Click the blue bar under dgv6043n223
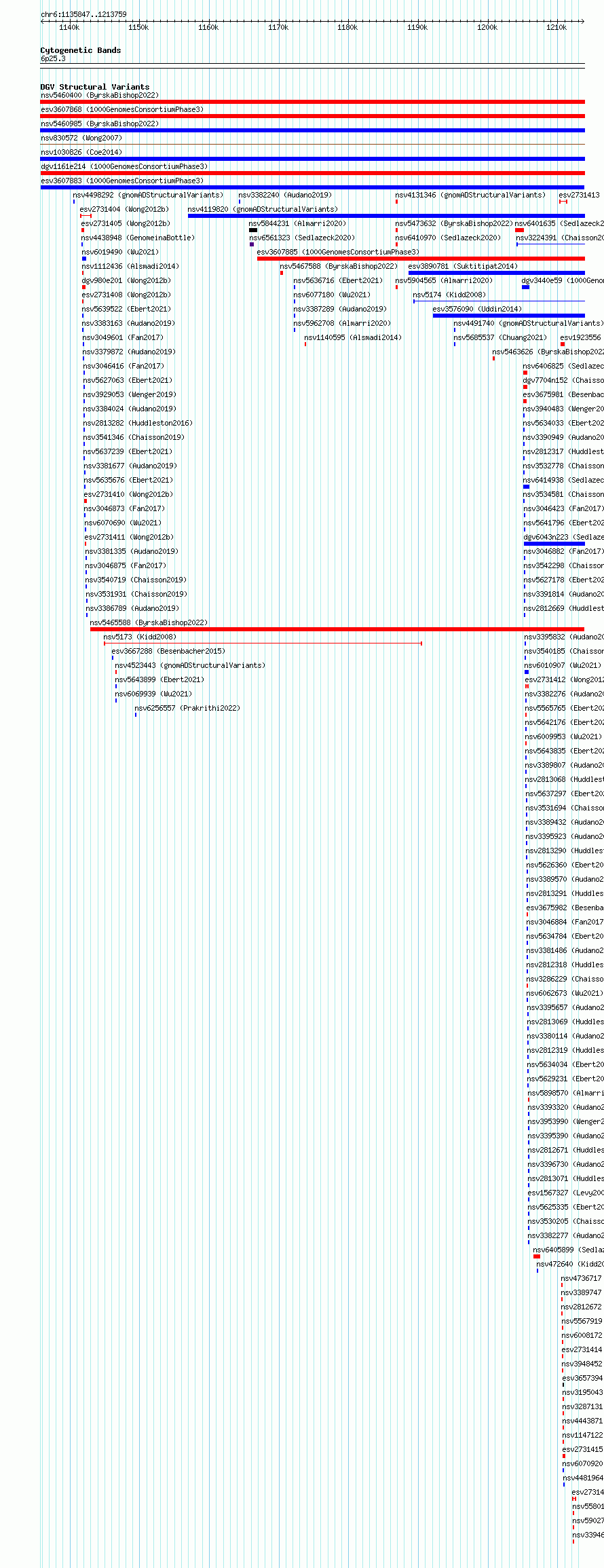This screenshot has height=1568, width=604. pyautogui.click(x=554, y=544)
